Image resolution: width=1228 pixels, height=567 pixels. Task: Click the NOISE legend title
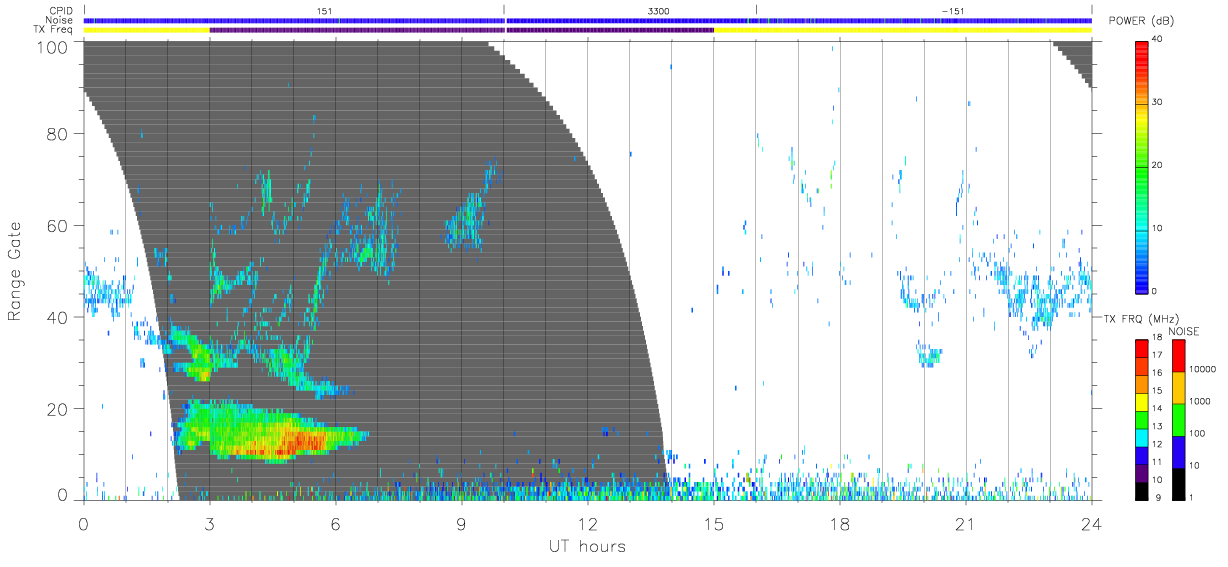click(1185, 331)
